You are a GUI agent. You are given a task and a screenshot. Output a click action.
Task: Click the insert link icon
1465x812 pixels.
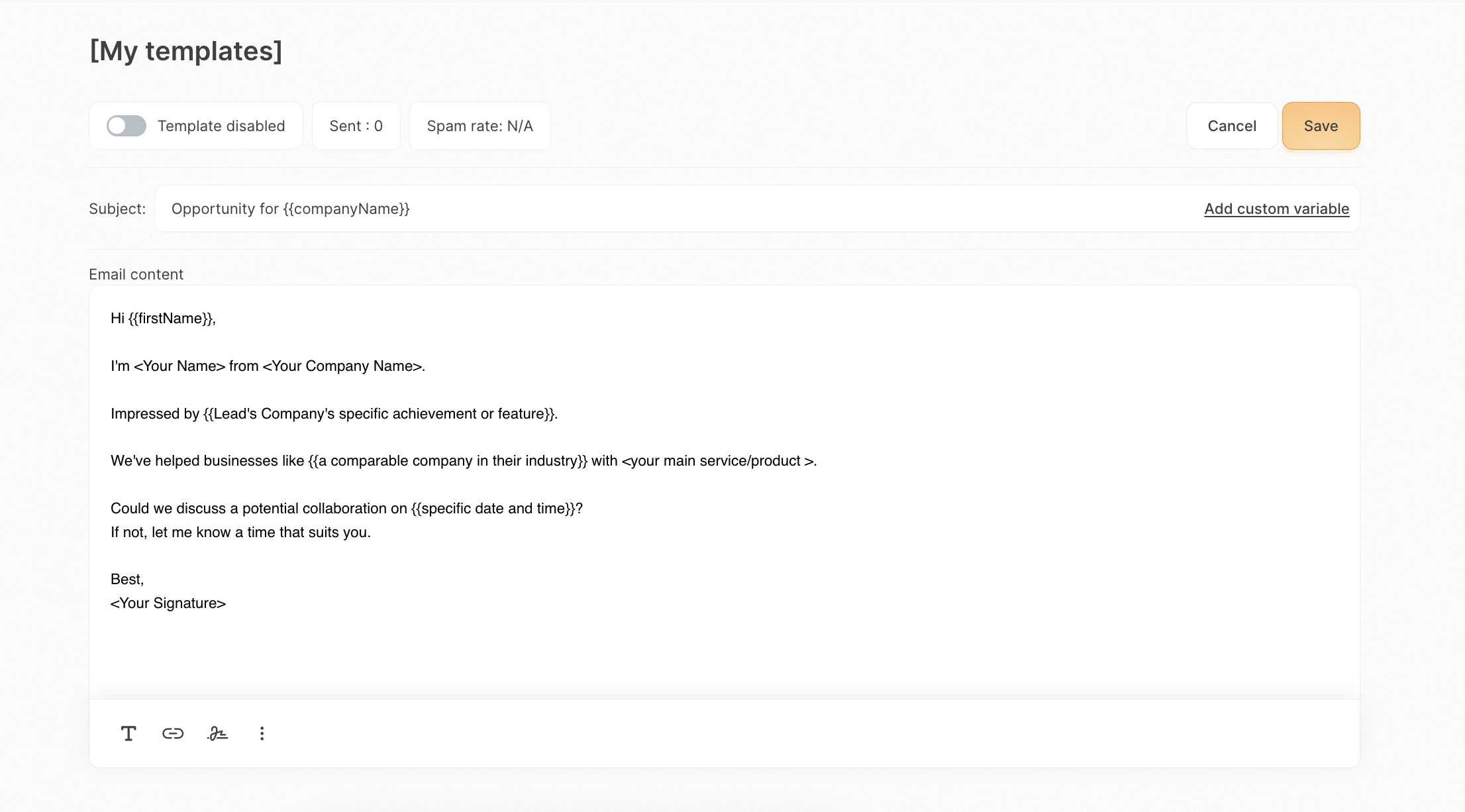[x=173, y=733]
